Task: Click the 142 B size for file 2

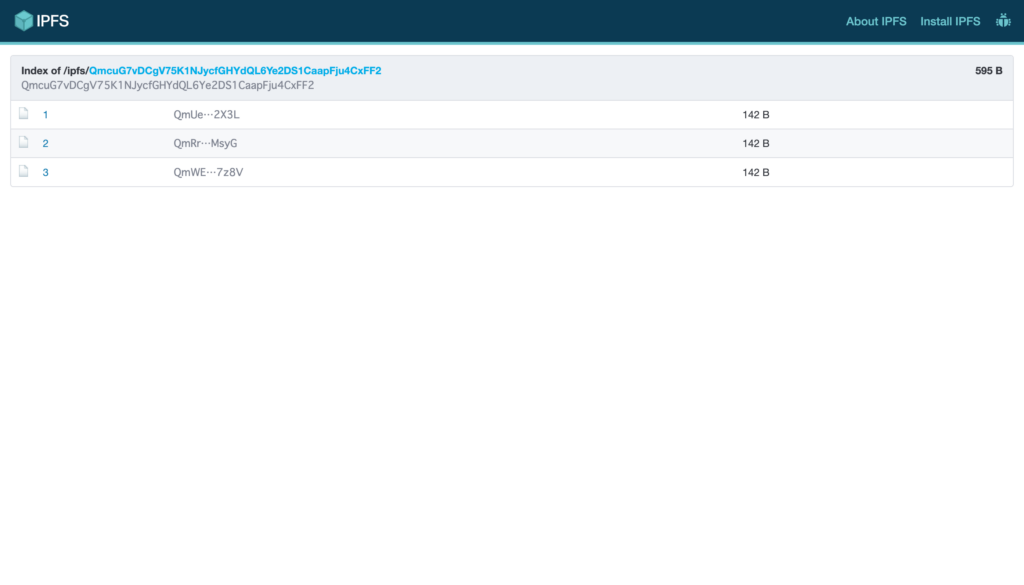Action: click(756, 144)
